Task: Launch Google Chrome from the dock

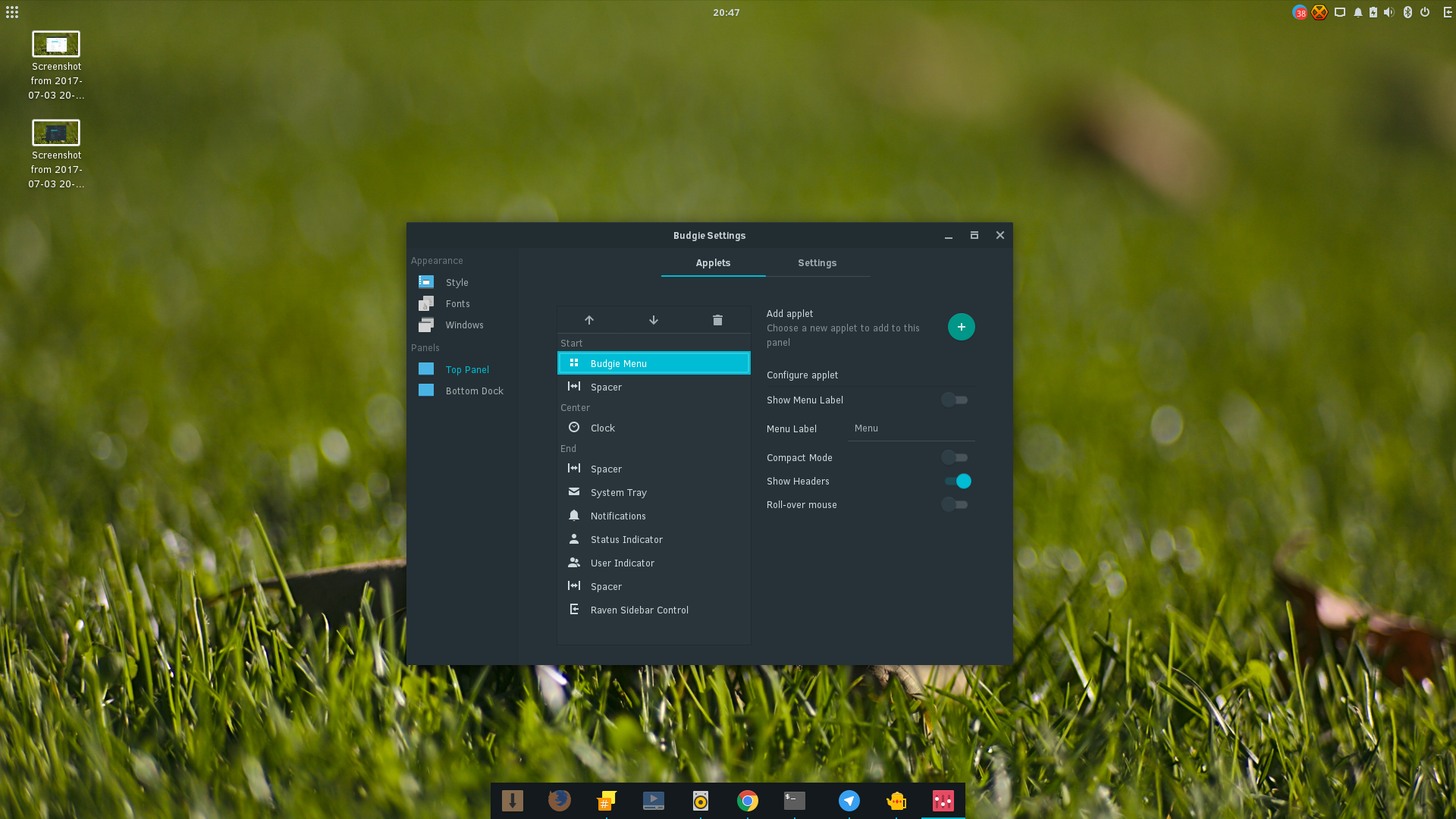Action: [x=748, y=801]
